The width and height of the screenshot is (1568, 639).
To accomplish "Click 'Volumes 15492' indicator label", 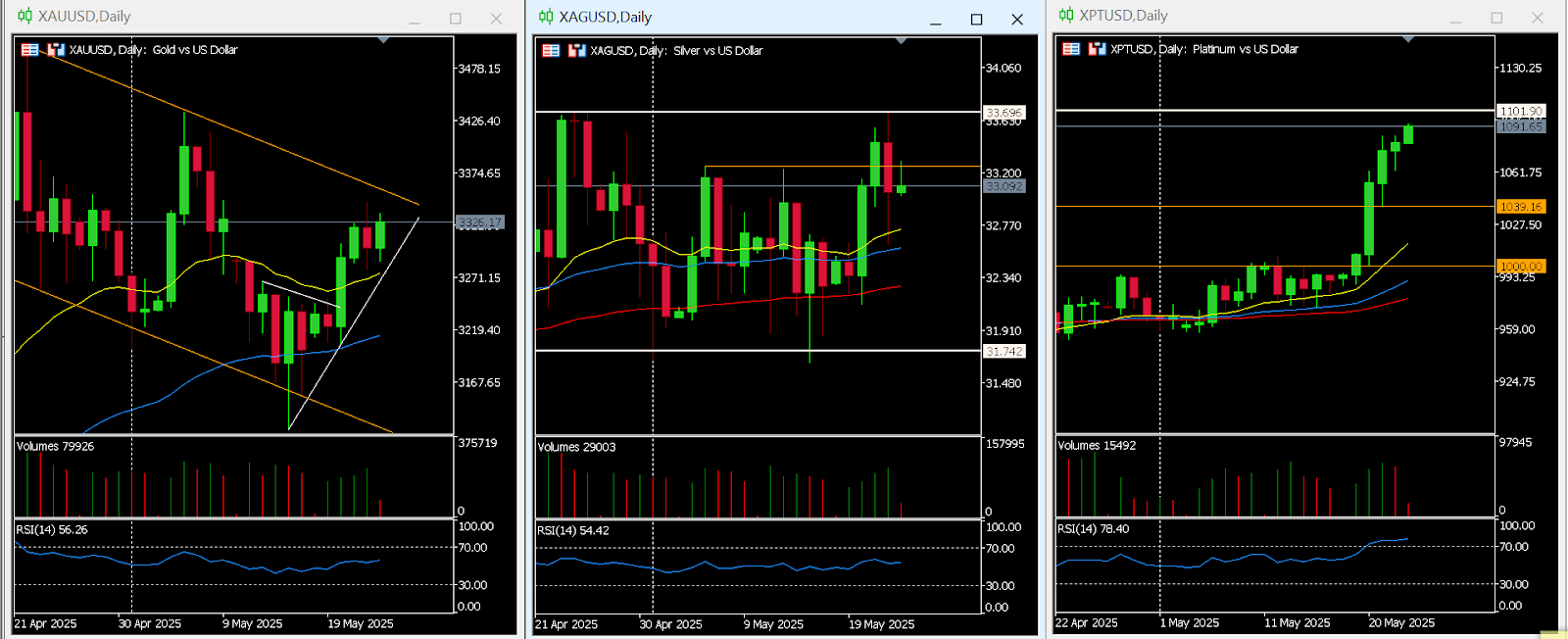I will tap(1098, 446).
